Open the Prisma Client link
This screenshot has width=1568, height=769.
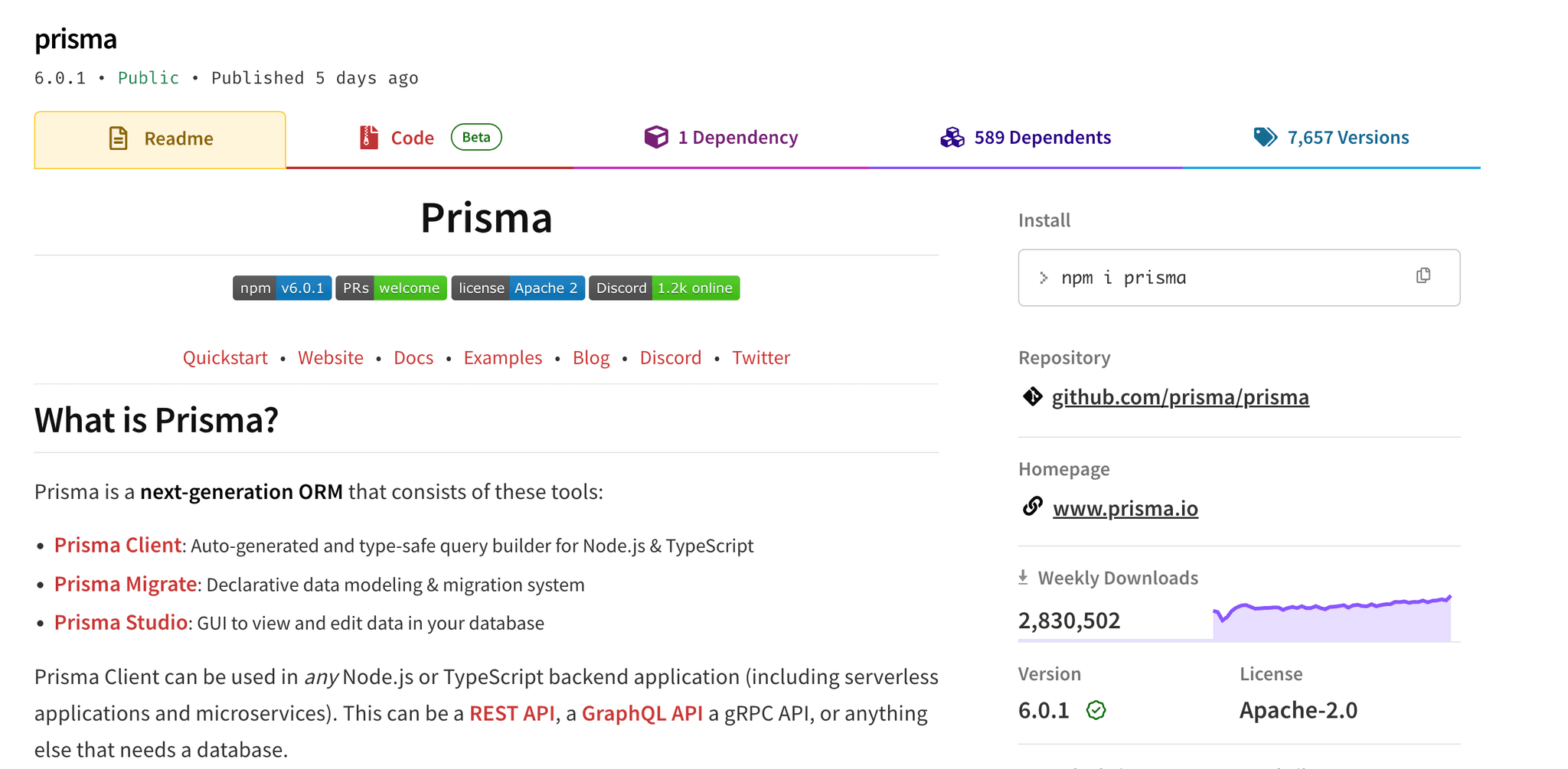118,546
